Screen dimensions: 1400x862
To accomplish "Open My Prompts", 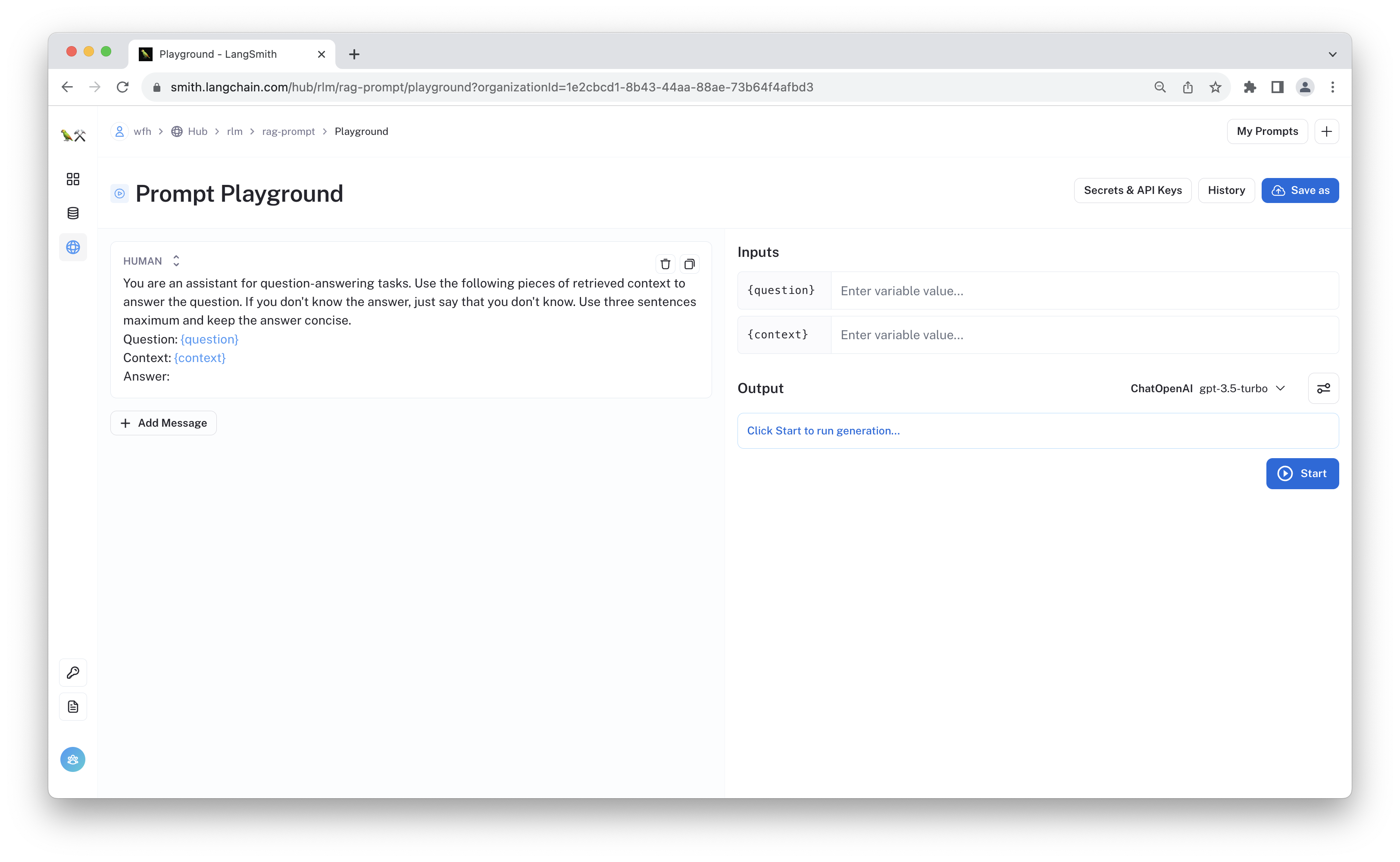I will pyautogui.click(x=1267, y=131).
